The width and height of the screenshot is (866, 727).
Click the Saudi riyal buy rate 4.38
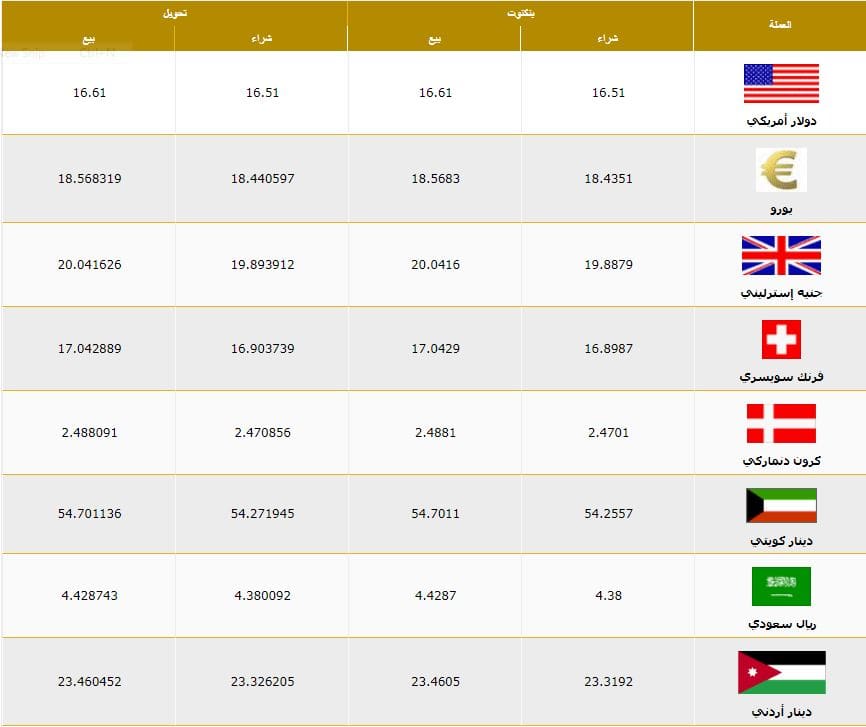click(608, 596)
